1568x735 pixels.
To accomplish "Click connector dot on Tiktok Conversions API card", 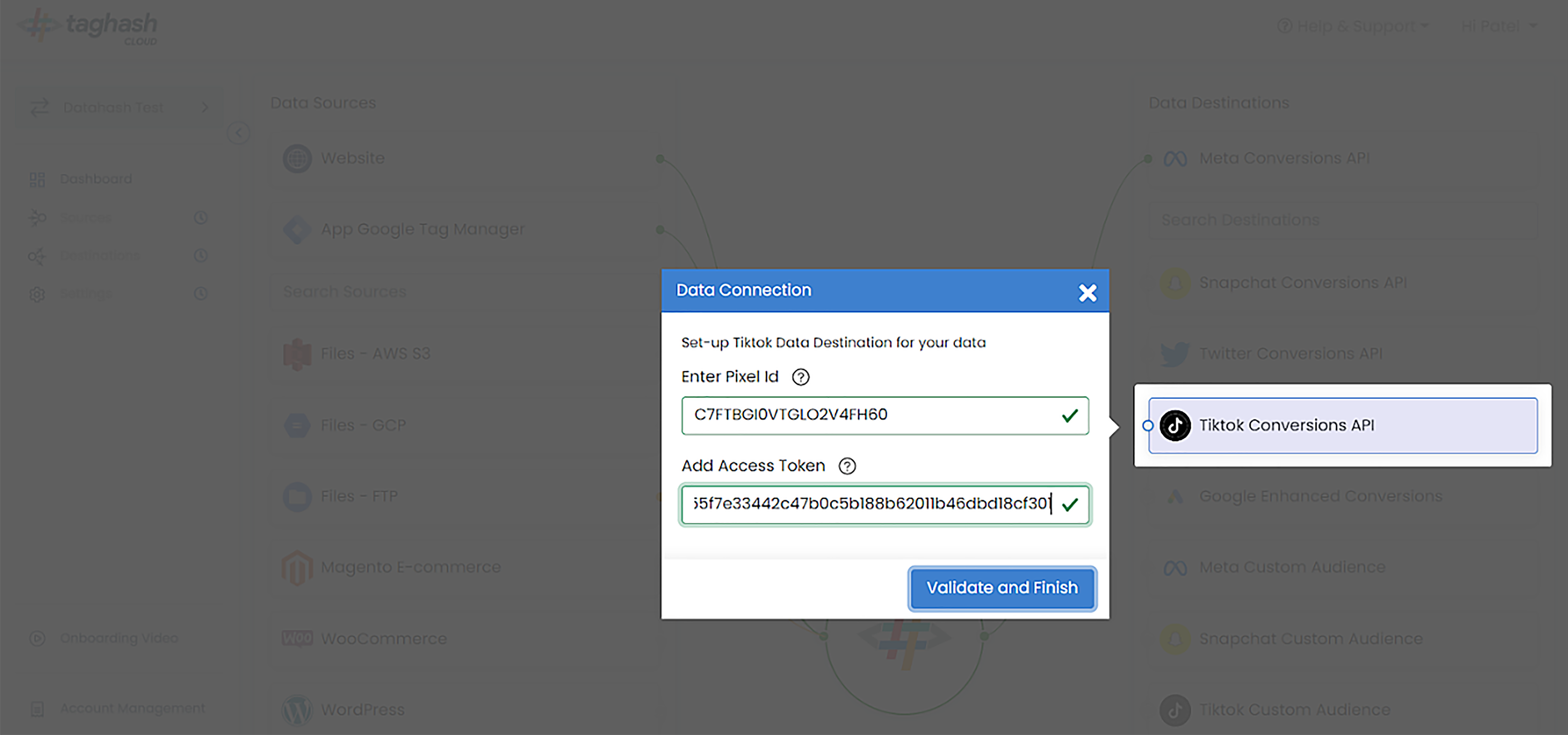I will (x=1148, y=425).
